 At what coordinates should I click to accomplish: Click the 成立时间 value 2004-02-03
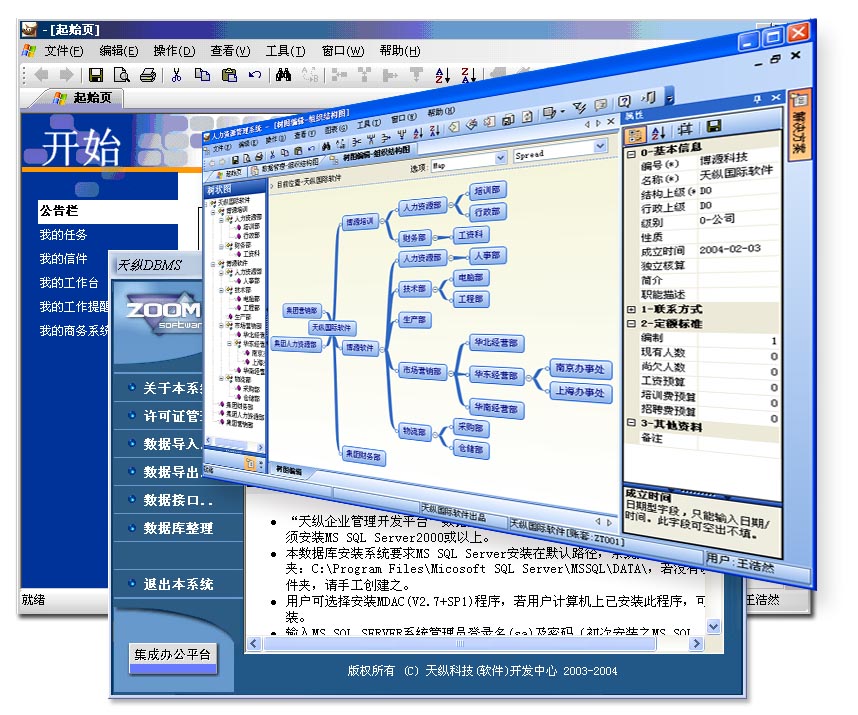point(730,249)
